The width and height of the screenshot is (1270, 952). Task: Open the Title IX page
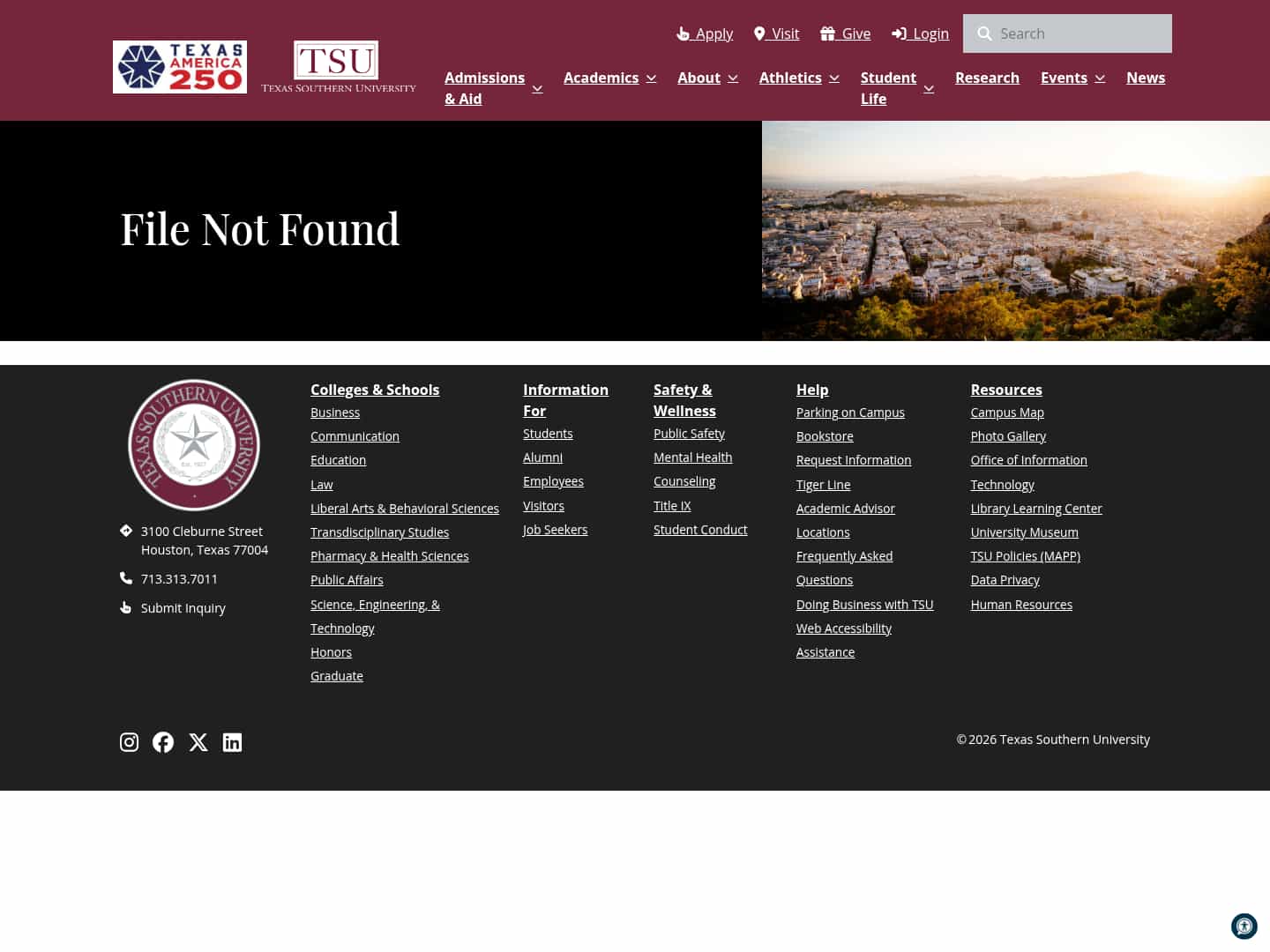pyautogui.click(x=672, y=505)
